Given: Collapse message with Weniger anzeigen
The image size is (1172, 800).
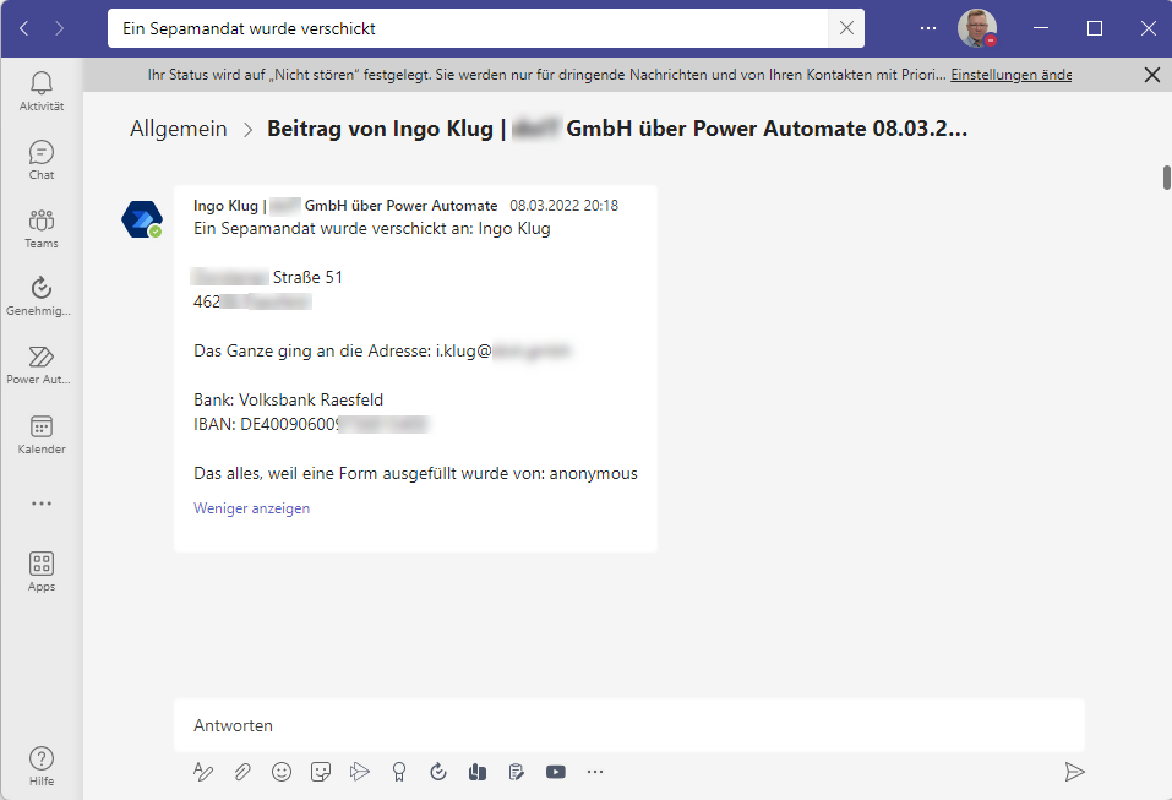Looking at the screenshot, I should click(x=252, y=508).
